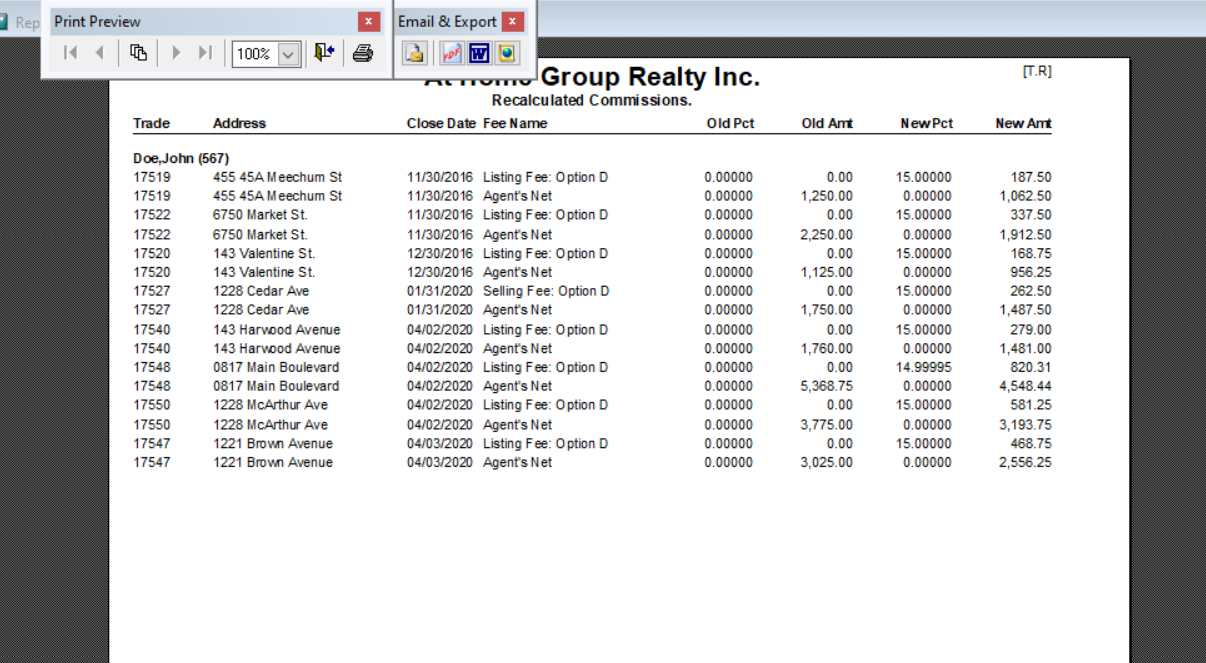
Task: Close the Print Preview toolbar
Action: (369, 21)
